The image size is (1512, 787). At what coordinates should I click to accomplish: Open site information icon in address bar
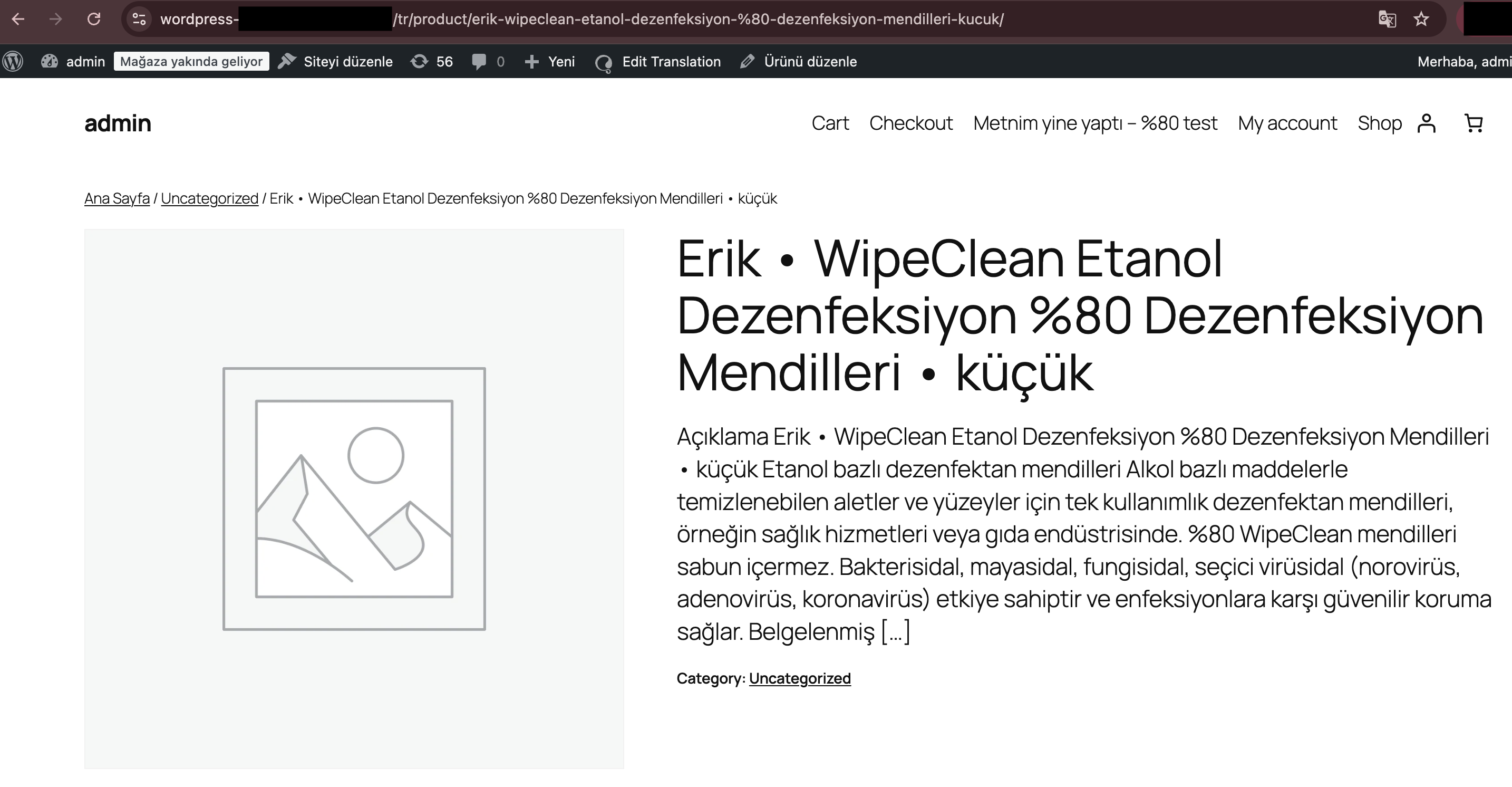pos(139,20)
